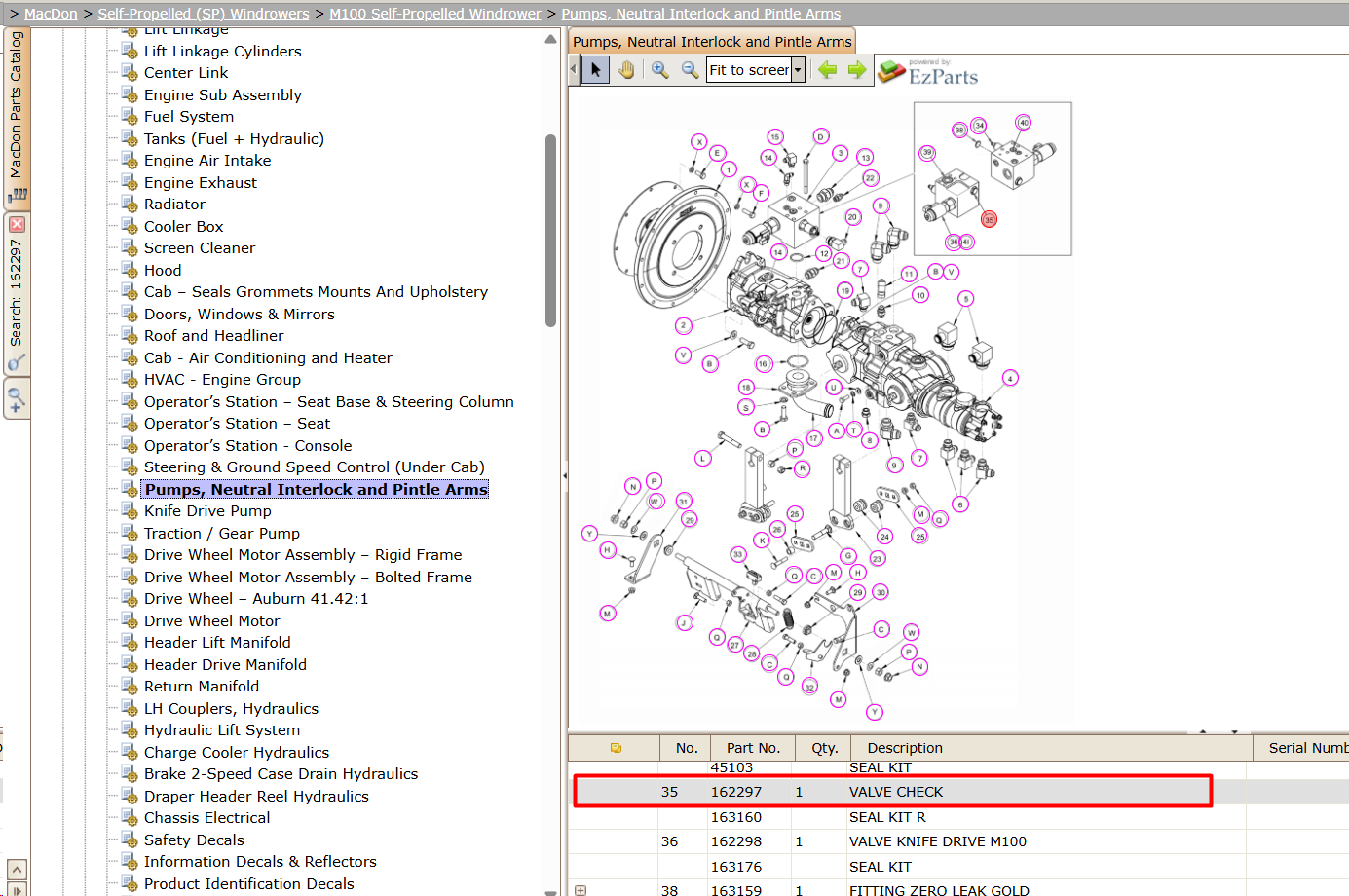The height and width of the screenshot is (896, 1349).
Task: Select Knife Drive Pump in catalog tree
Action: [207, 511]
